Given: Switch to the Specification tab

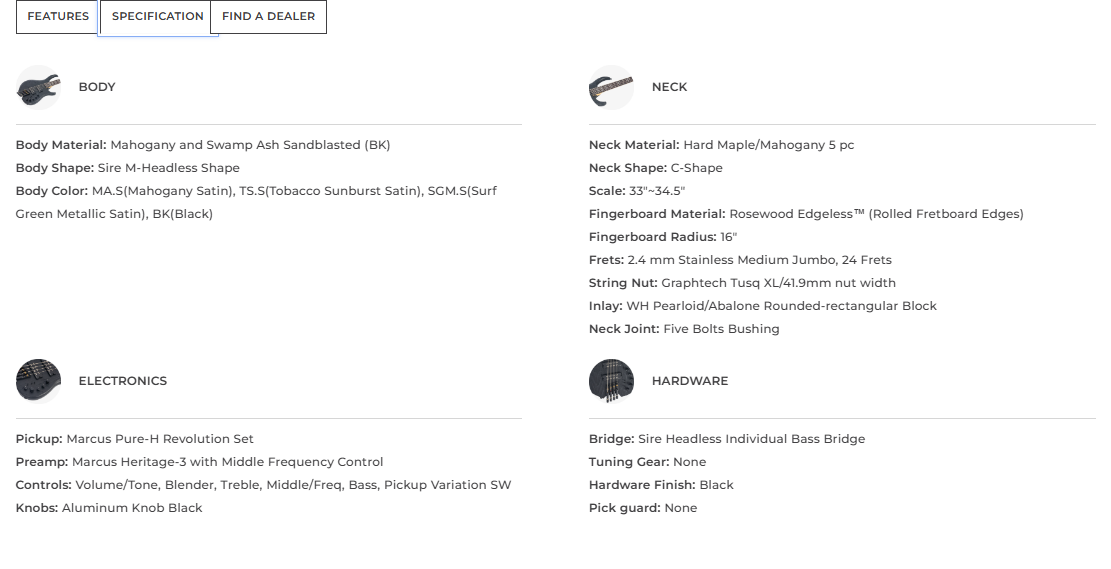Looking at the screenshot, I should pyautogui.click(x=157, y=17).
